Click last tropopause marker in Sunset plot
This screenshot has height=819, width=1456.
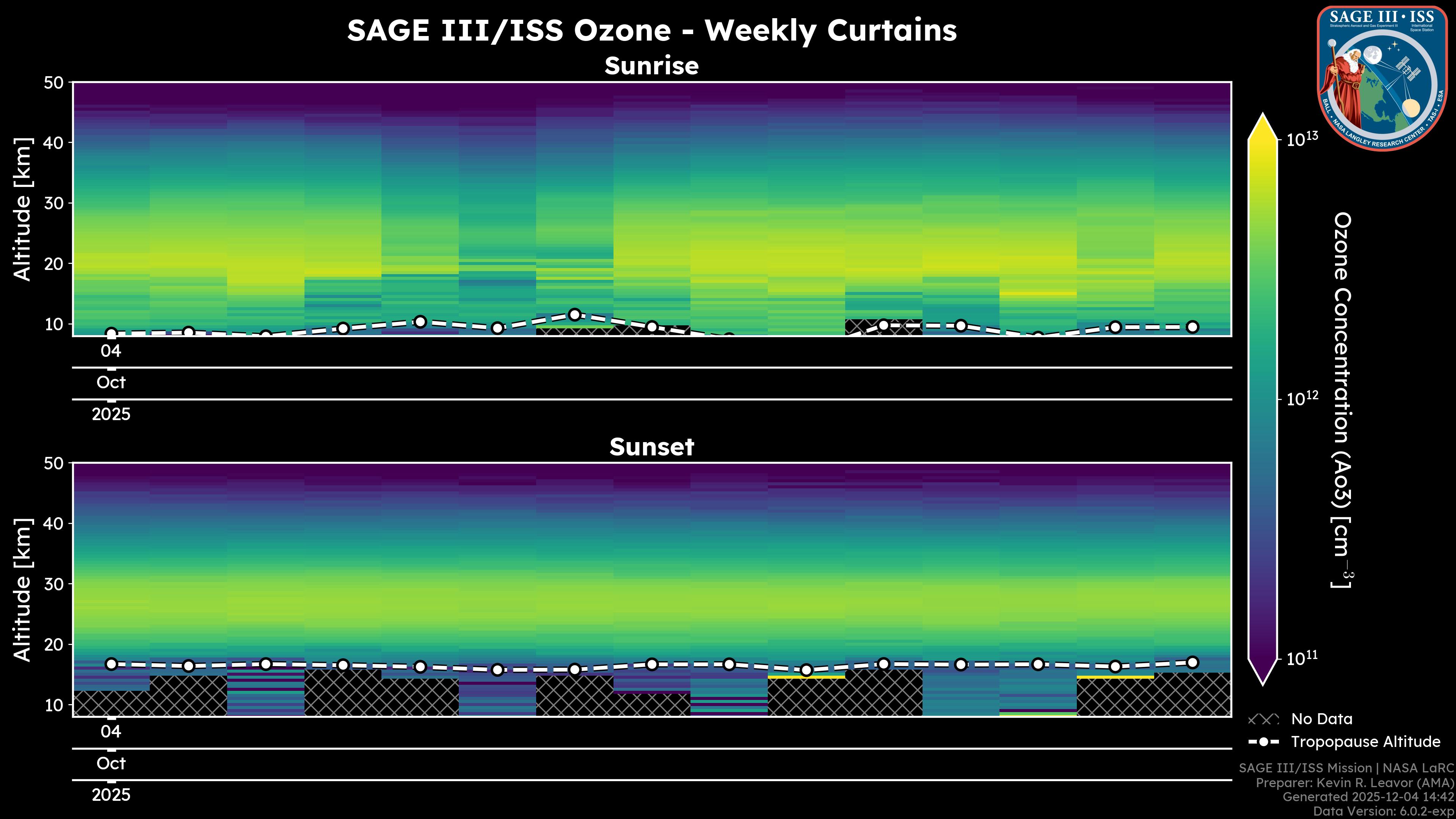click(x=1192, y=662)
